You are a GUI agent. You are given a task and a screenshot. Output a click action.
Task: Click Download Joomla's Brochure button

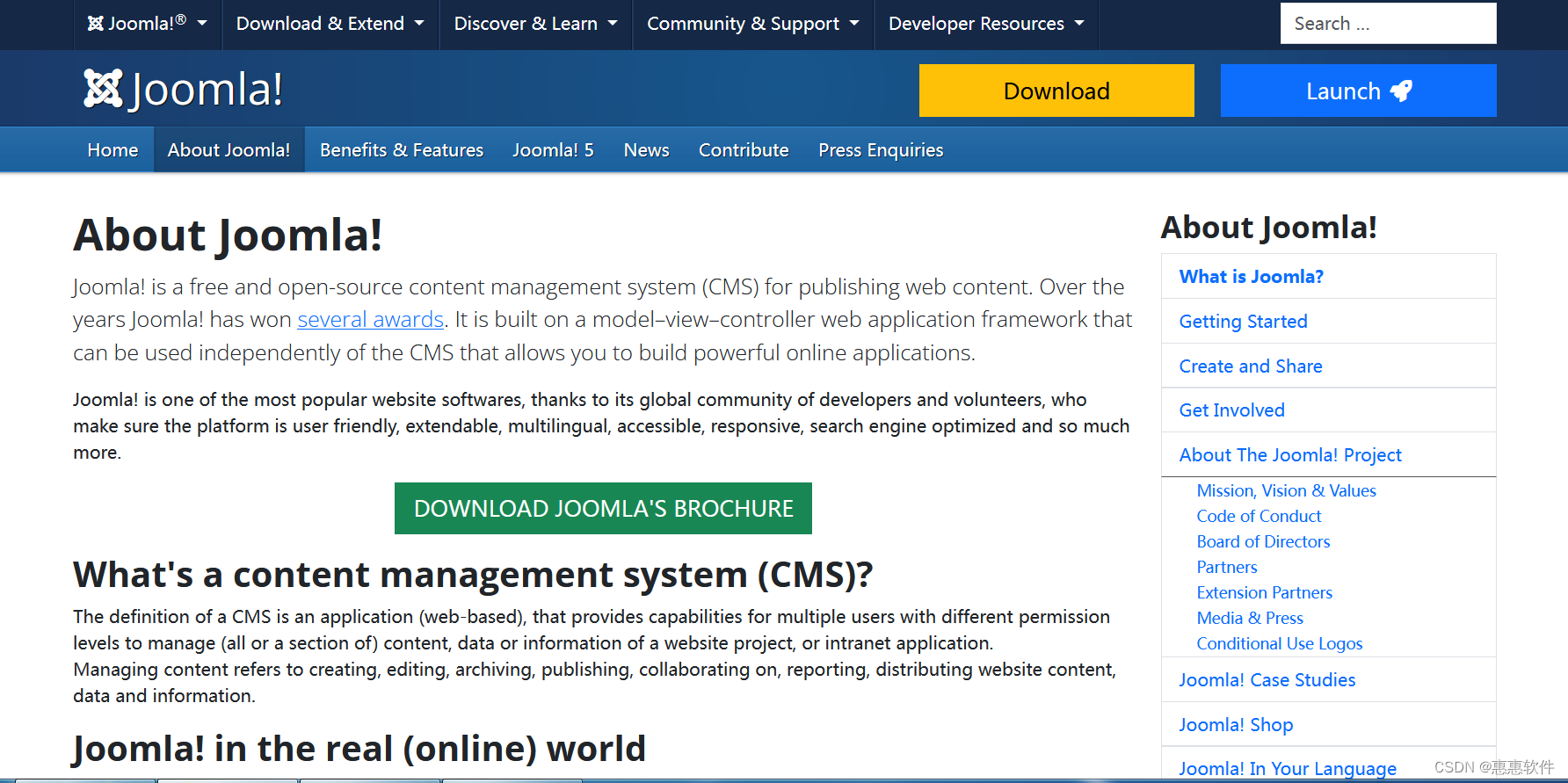pos(603,508)
